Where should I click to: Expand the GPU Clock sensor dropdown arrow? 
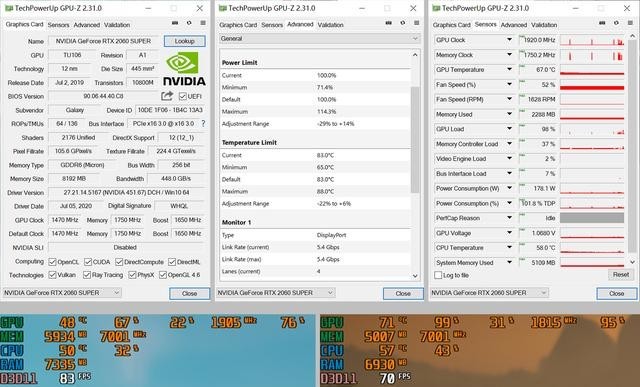[509, 40]
